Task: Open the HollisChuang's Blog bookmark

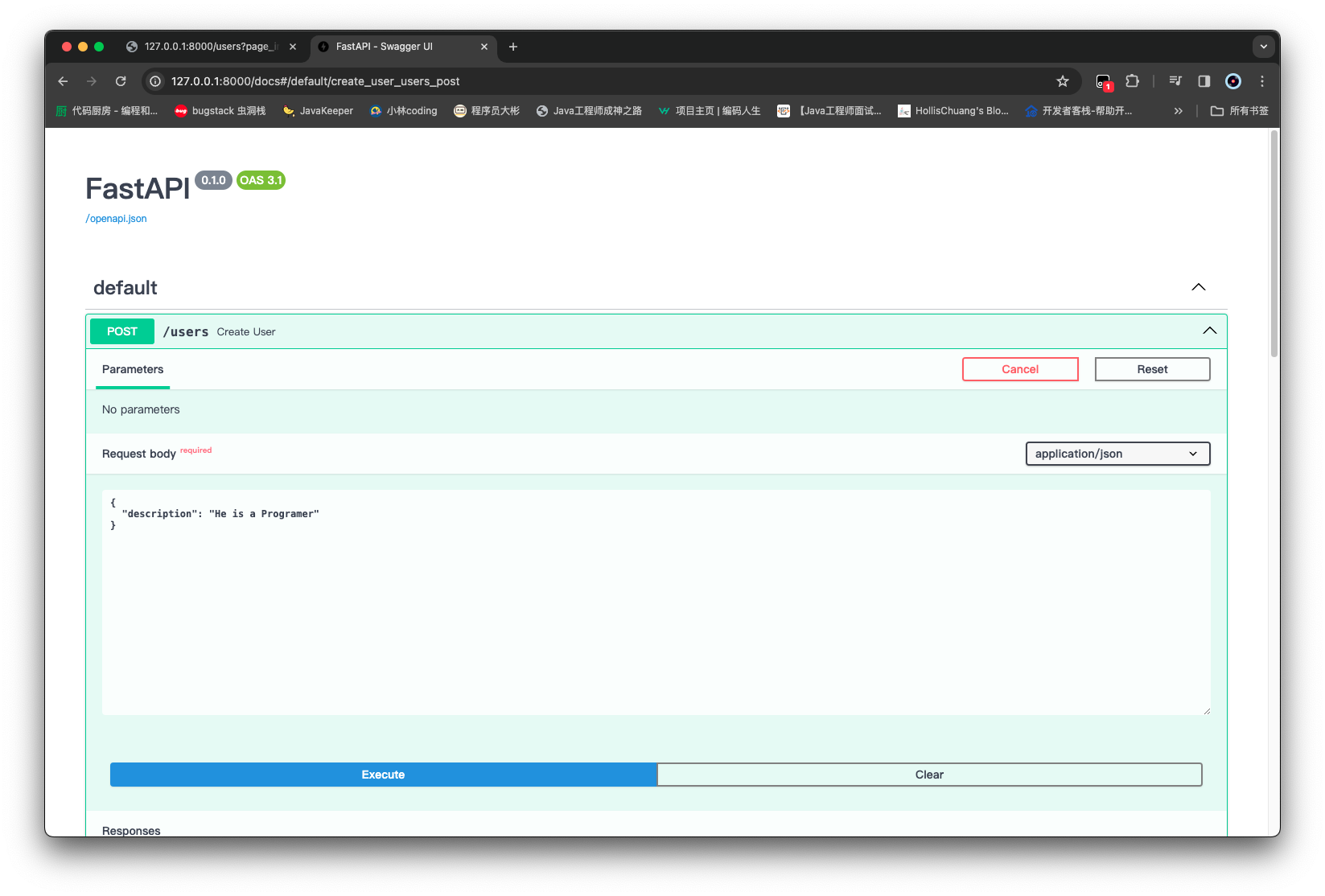Action: point(953,111)
